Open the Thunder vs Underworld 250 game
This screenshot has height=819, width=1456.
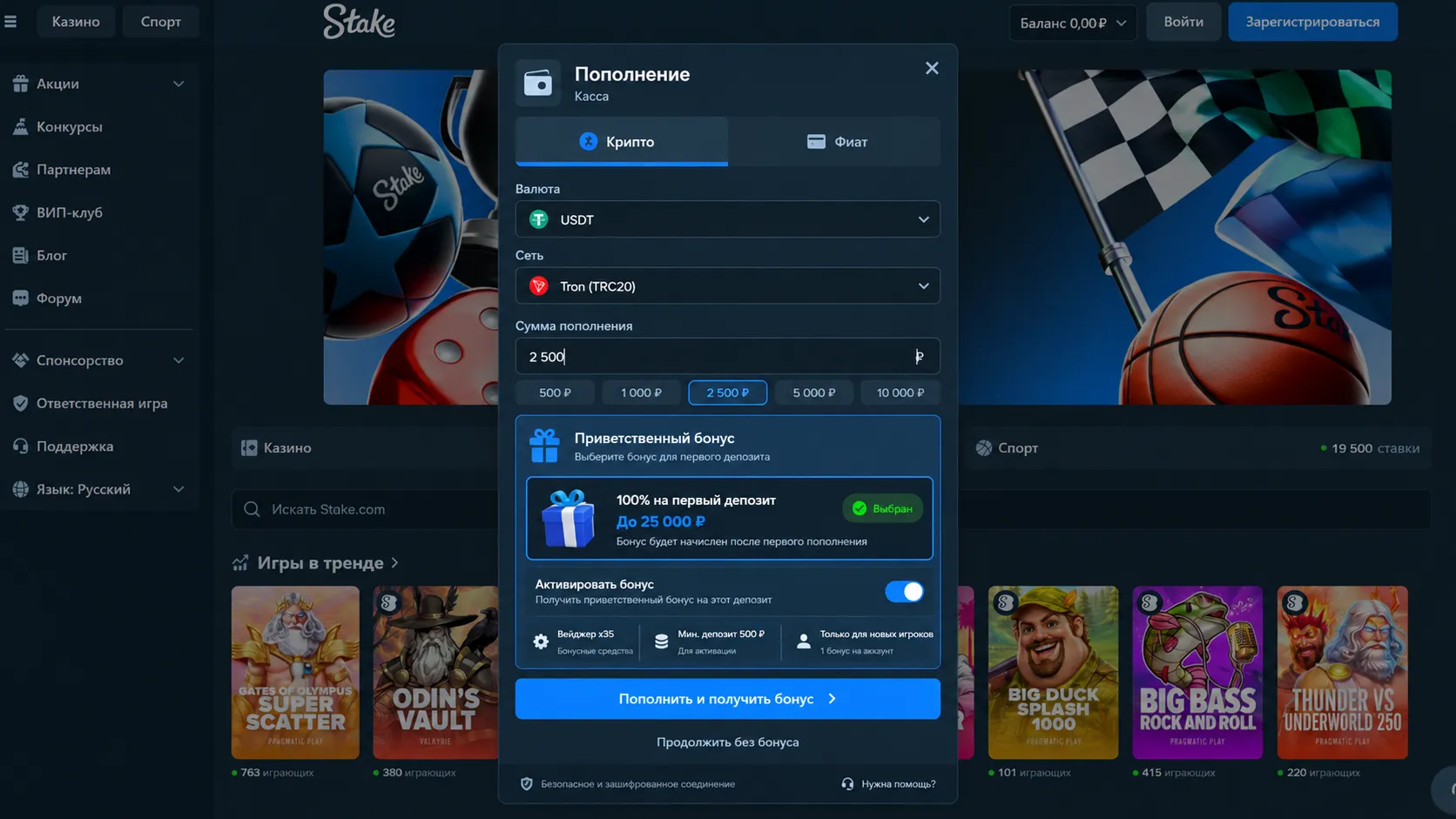pos(1342,672)
